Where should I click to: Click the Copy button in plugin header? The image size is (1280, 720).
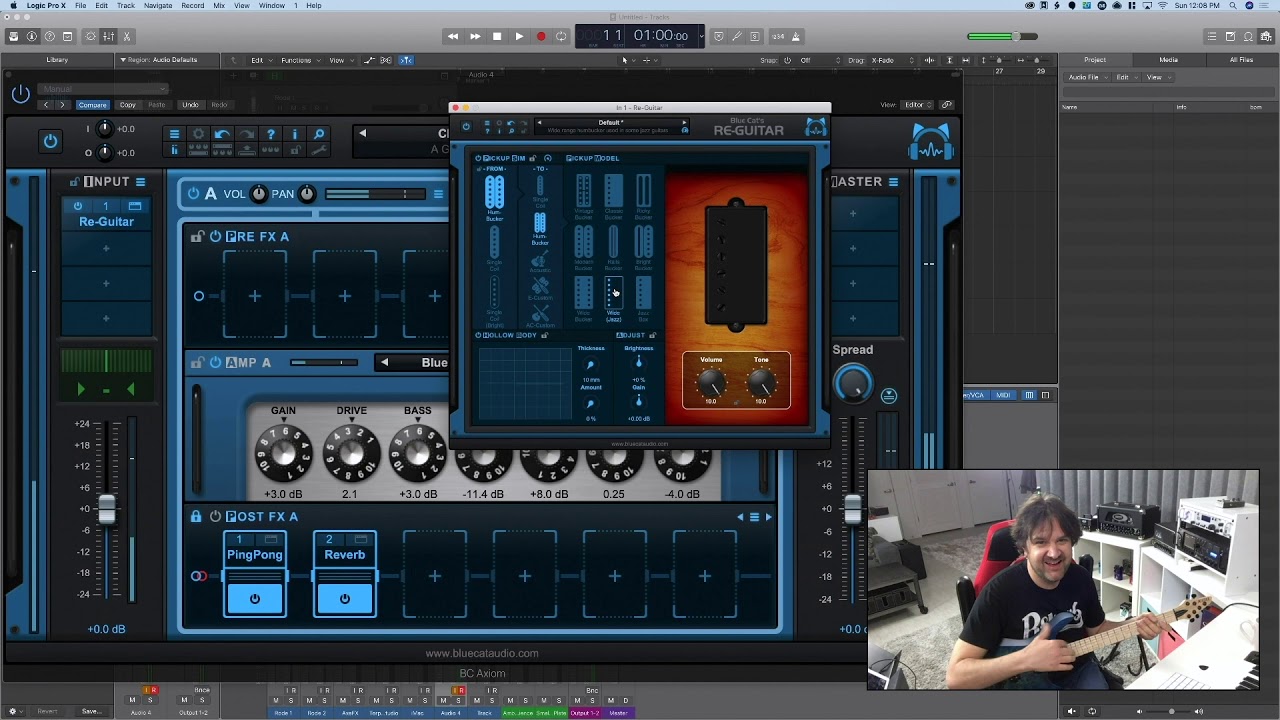tap(128, 105)
